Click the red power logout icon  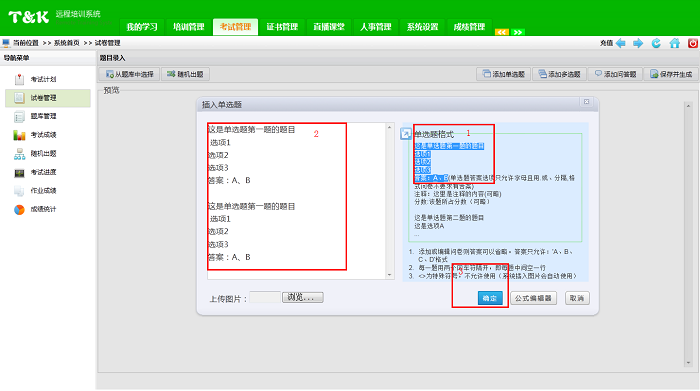(x=693, y=43)
